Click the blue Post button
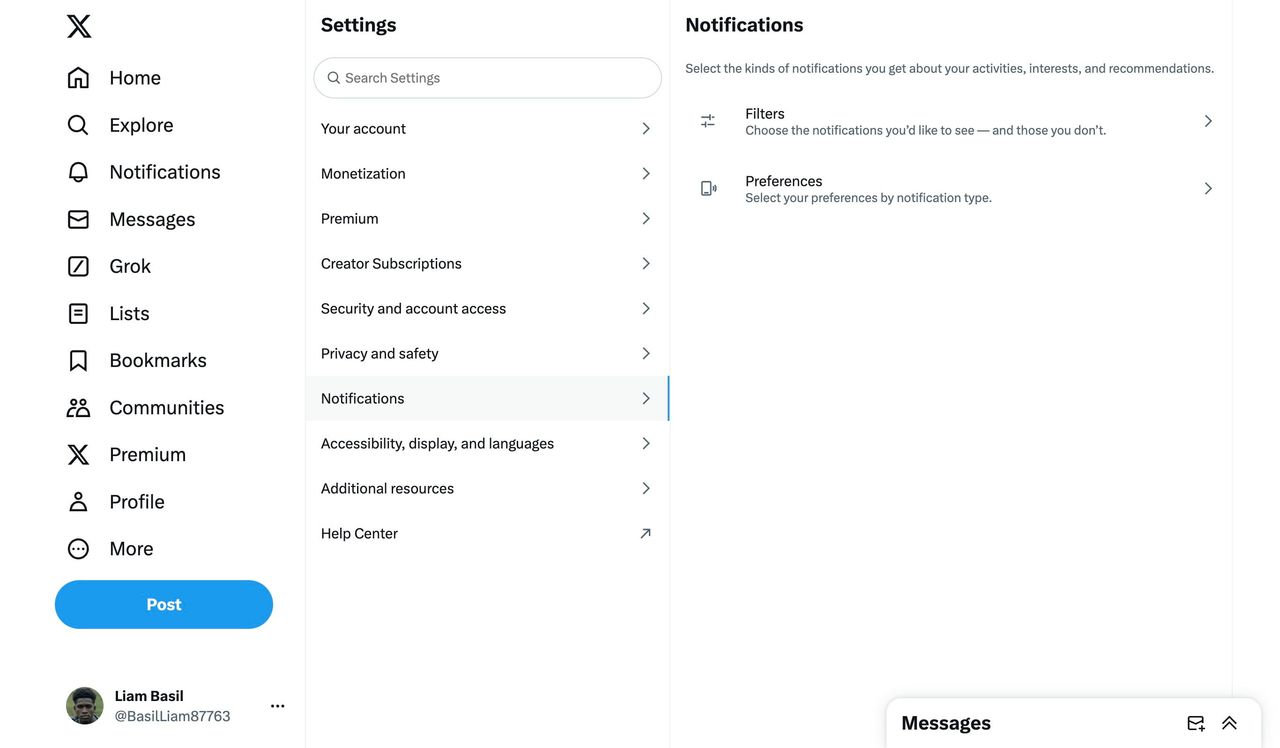 [164, 604]
